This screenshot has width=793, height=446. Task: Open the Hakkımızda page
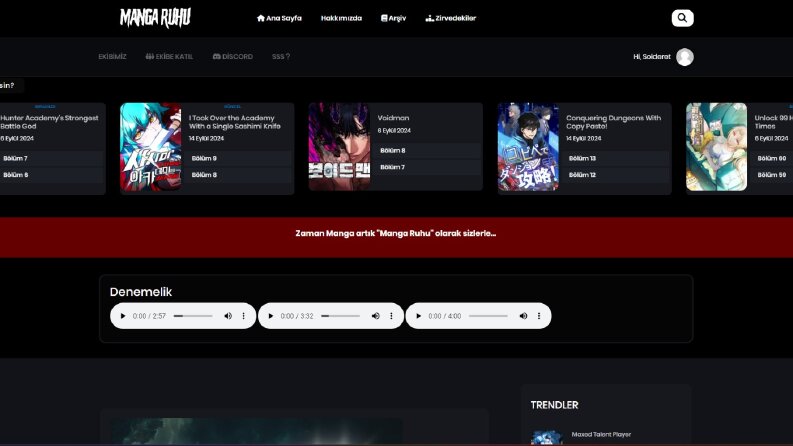point(341,18)
